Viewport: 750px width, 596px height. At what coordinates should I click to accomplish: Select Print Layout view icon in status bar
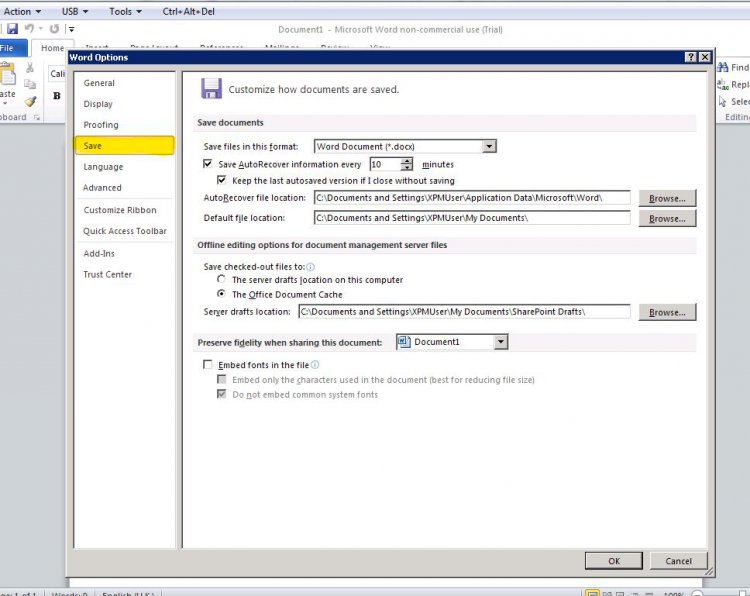point(592,593)
